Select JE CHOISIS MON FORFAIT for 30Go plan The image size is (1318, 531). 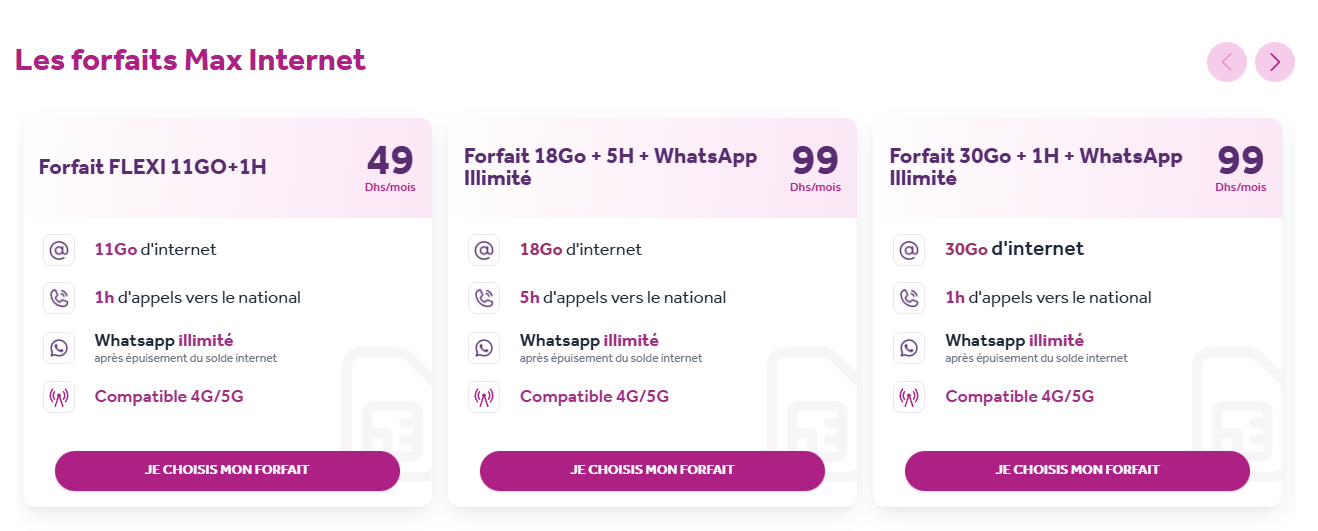coord(1077,470)
